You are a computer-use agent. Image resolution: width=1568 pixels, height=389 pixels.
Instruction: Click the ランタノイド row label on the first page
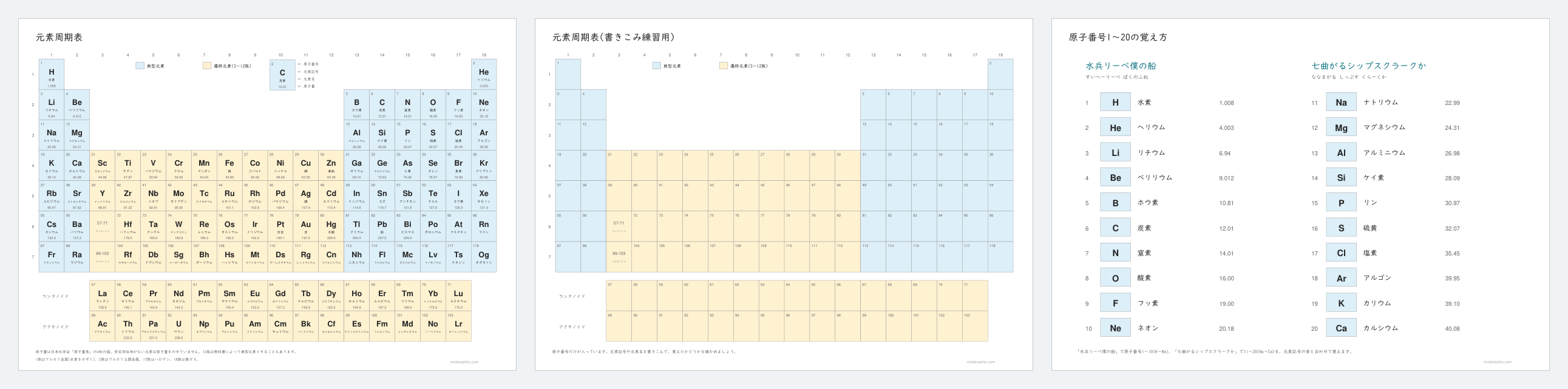pos(55,297)
